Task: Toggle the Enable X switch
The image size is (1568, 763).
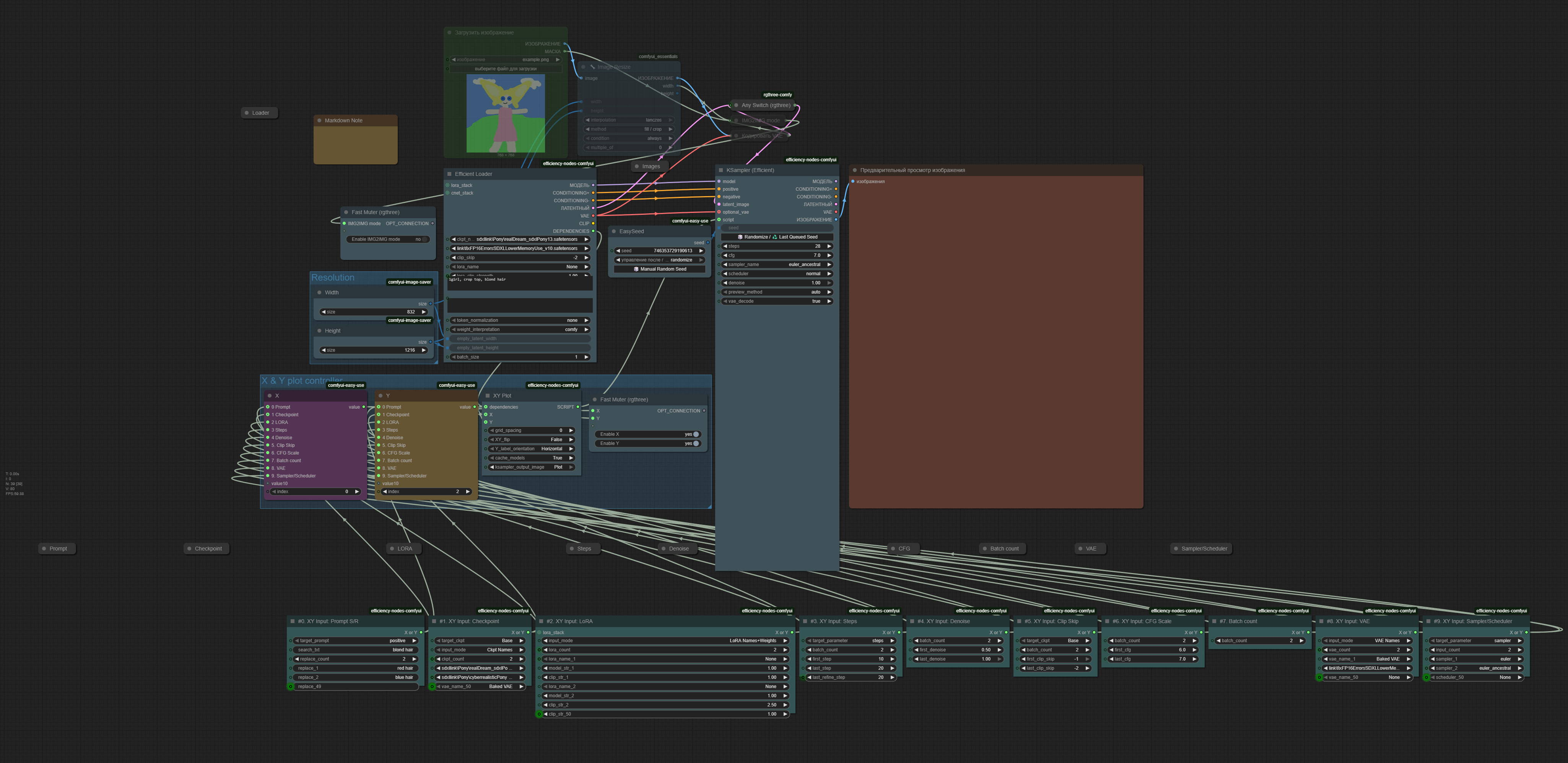Action: pos(696,434)
